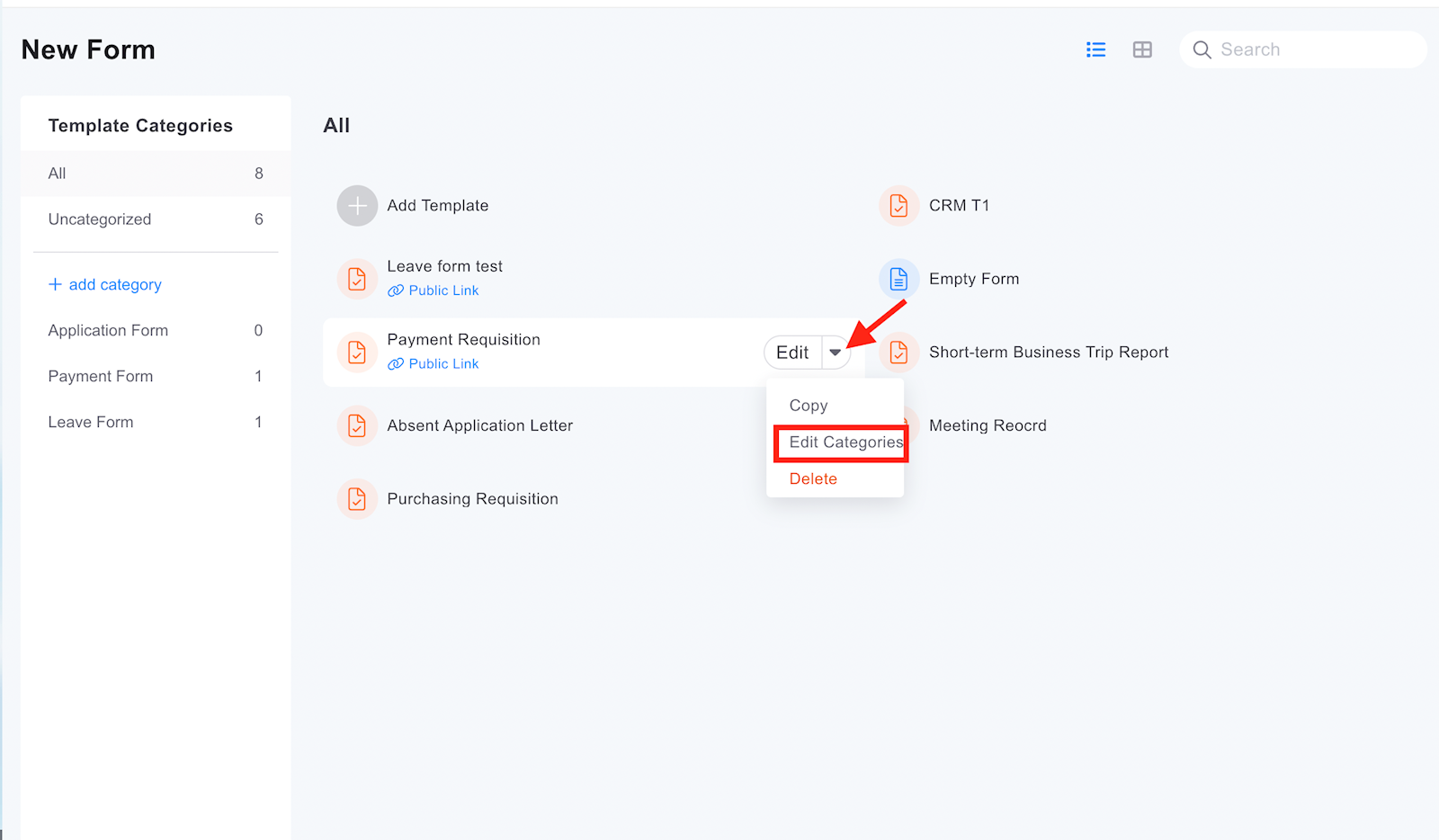Click in the Search field
Screen dimensions: 1439x840
1313,49
